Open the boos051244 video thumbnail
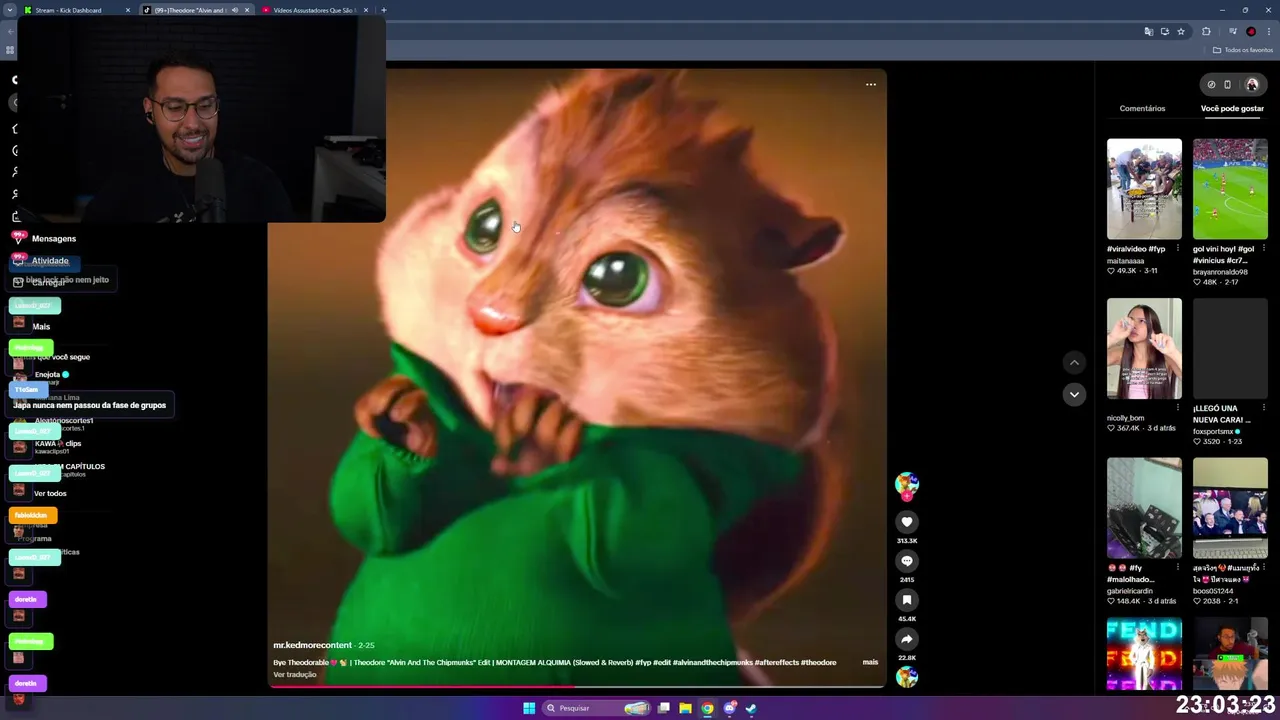 click(1230, 508)
